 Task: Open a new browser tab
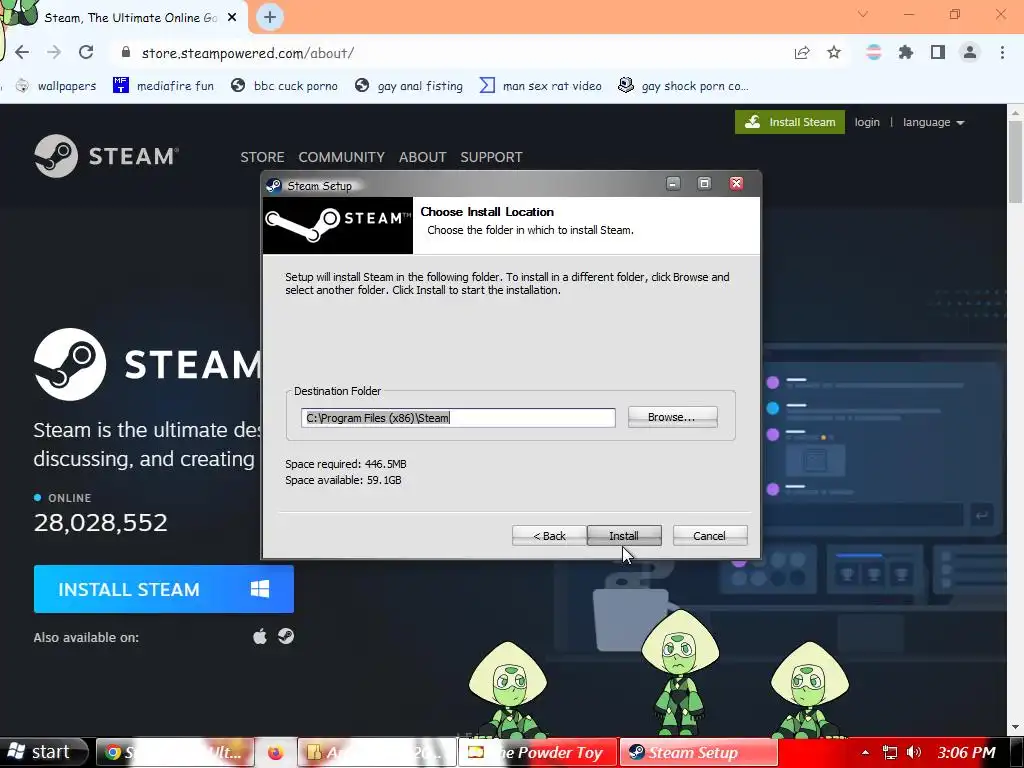[270, 17]
